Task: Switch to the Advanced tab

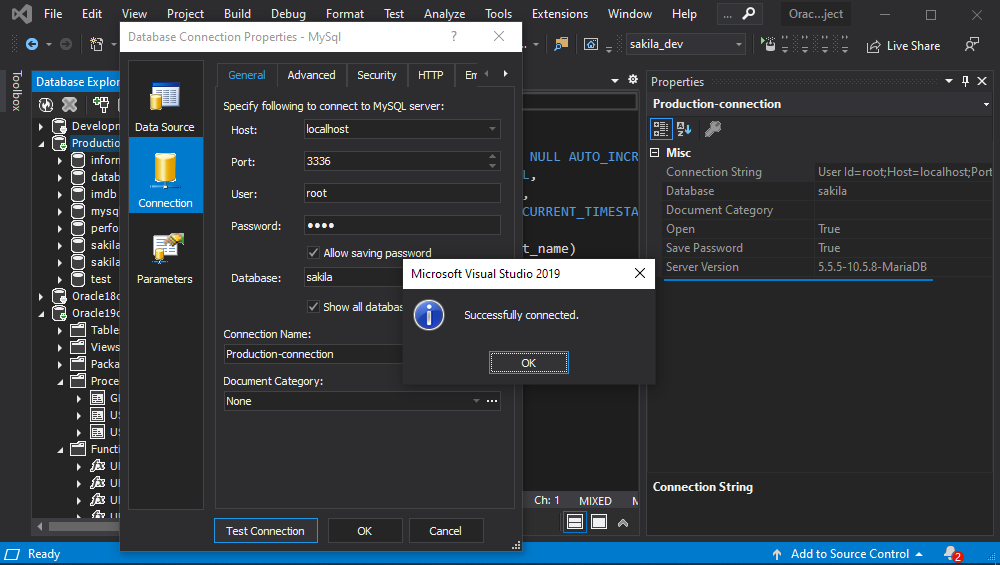Action: 311,75
